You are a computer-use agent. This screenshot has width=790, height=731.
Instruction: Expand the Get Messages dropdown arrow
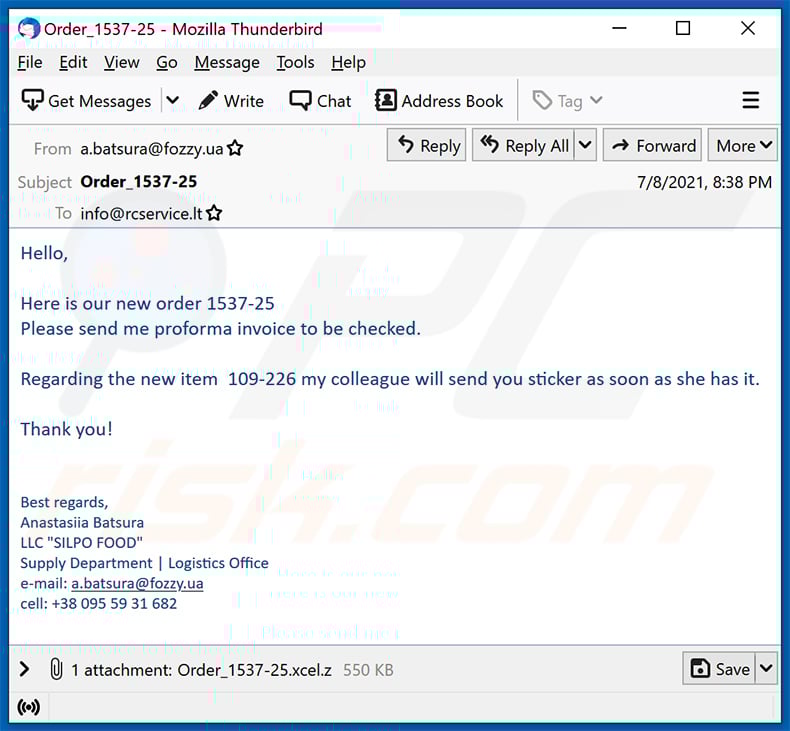pyautogui.click(x=172, y=100)
